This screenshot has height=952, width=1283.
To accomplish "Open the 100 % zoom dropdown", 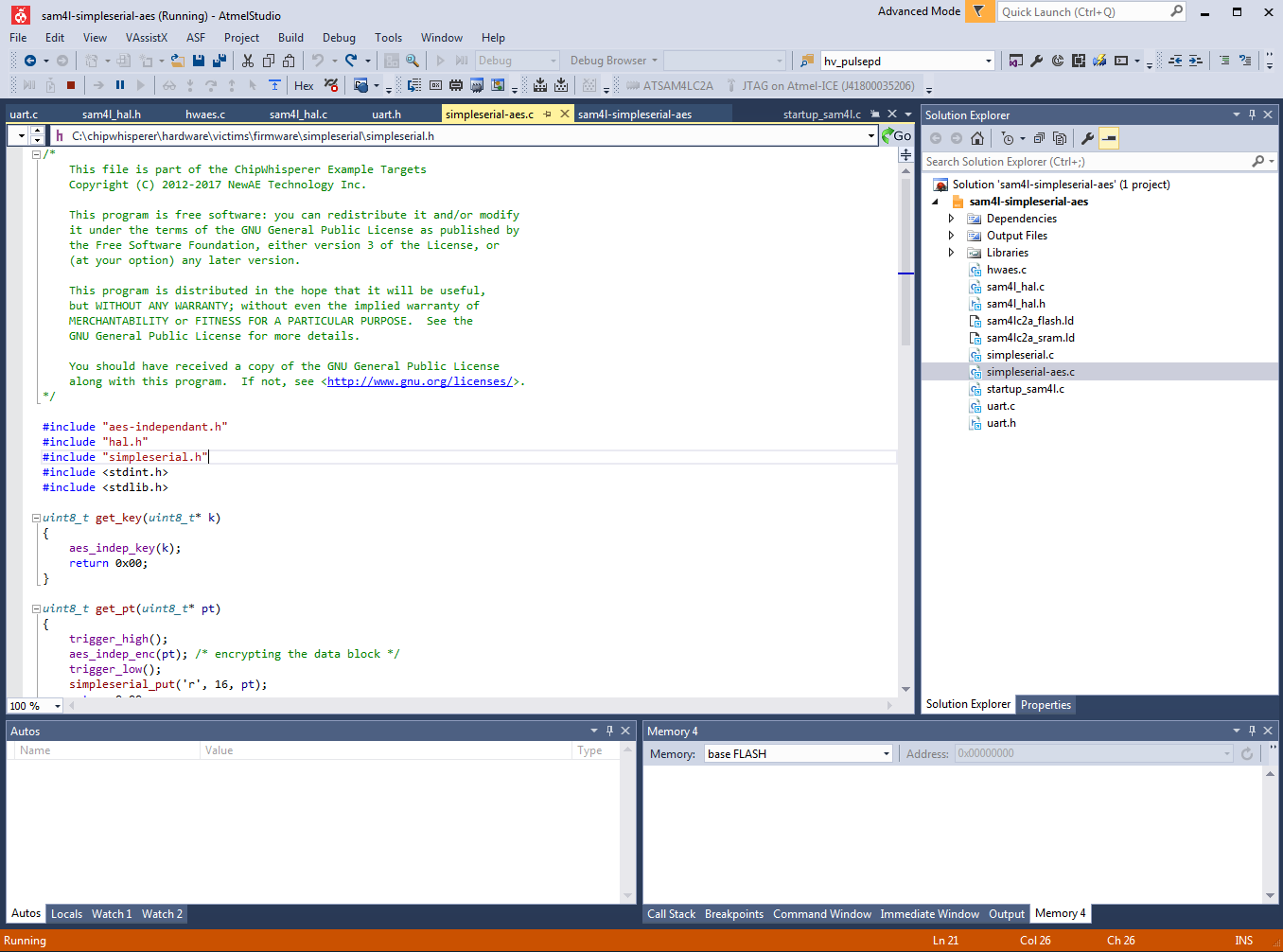I will [58, 706].
